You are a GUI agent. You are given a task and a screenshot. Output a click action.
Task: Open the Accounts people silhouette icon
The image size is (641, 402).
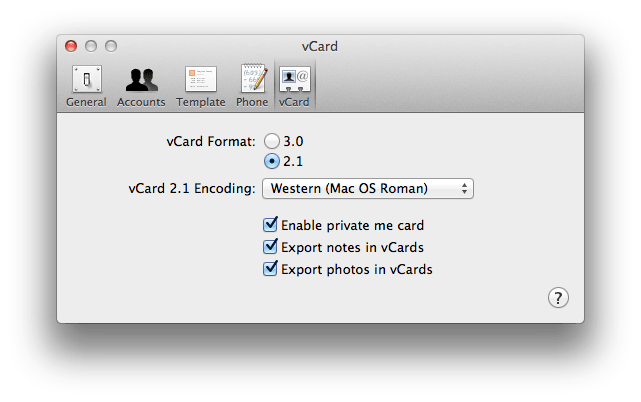[141, 79]
